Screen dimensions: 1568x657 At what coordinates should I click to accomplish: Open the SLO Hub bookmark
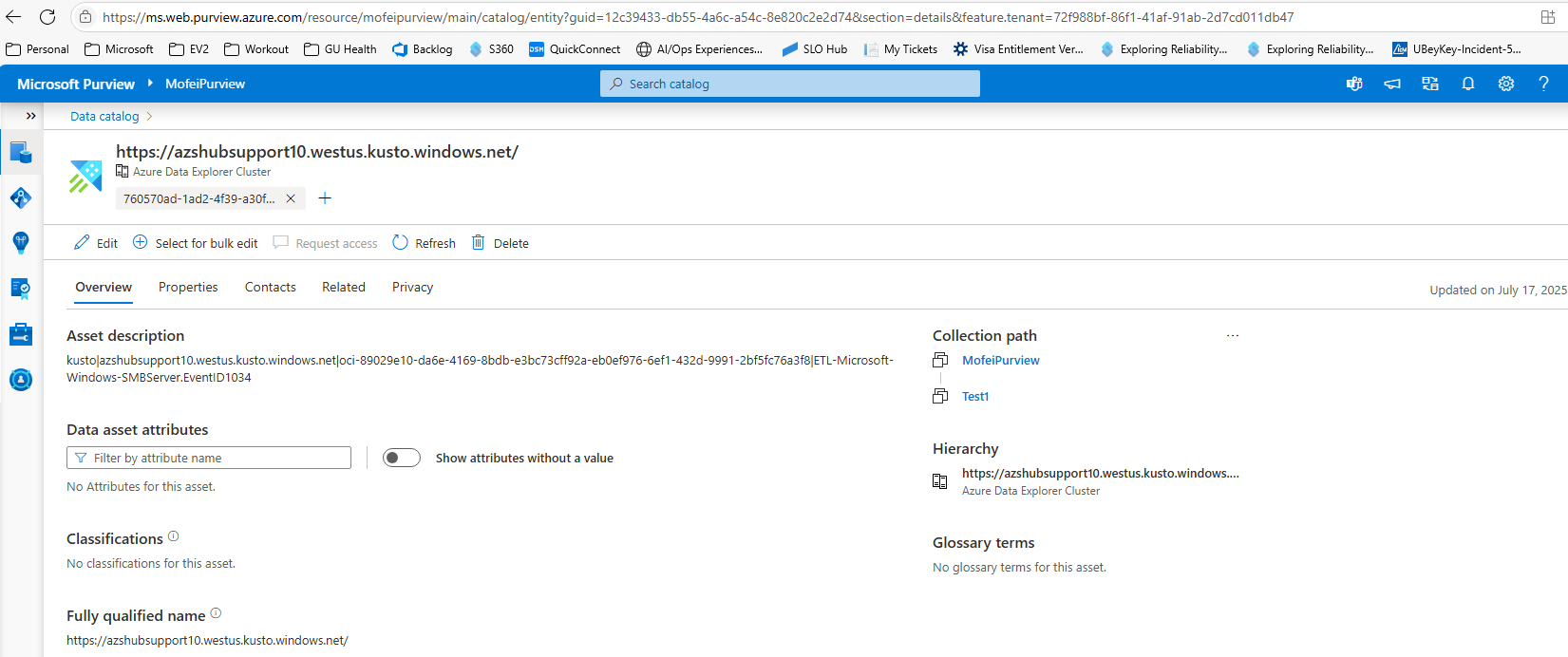coord(815,49)
